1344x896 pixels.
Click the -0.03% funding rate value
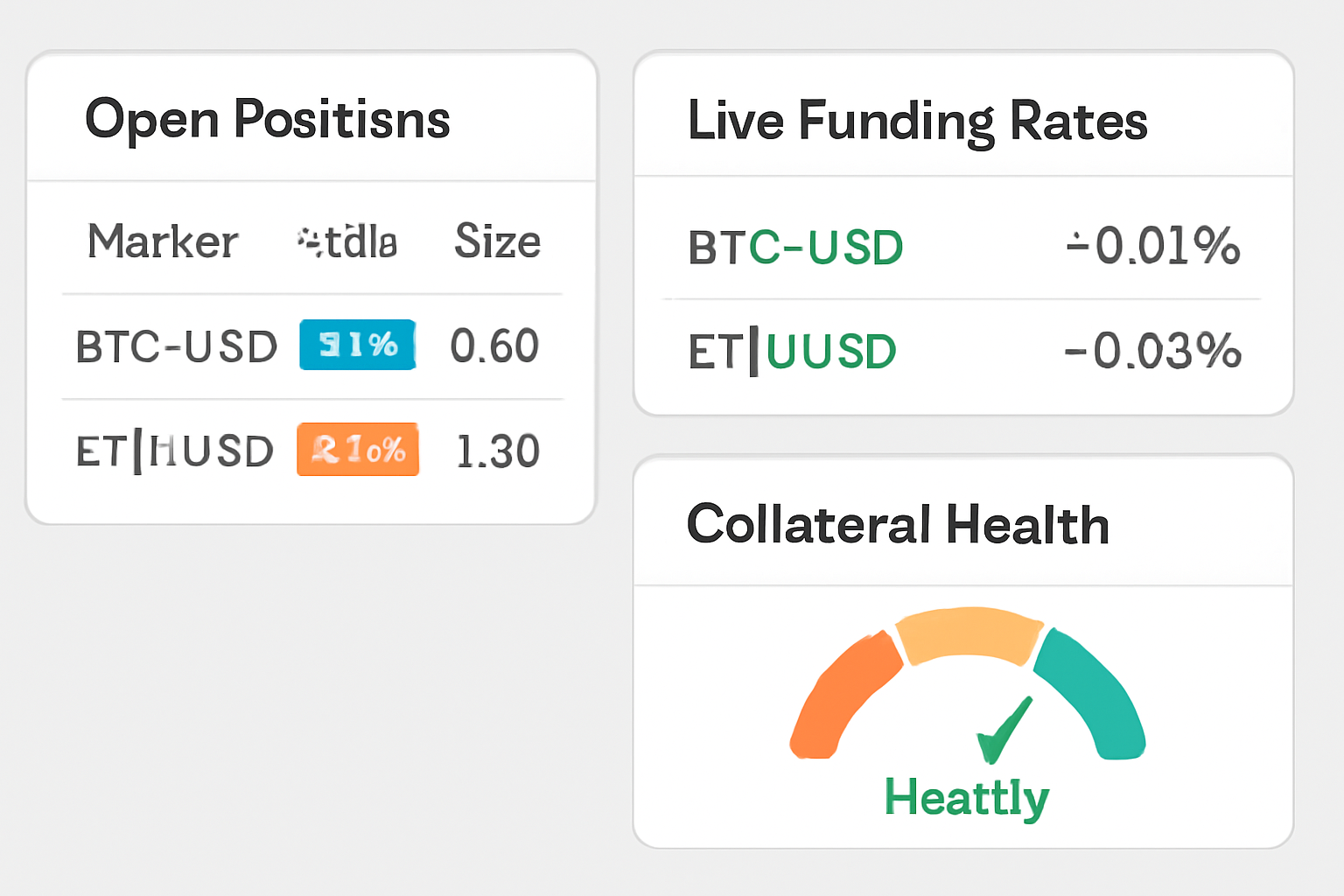[x=1152, y=352]
